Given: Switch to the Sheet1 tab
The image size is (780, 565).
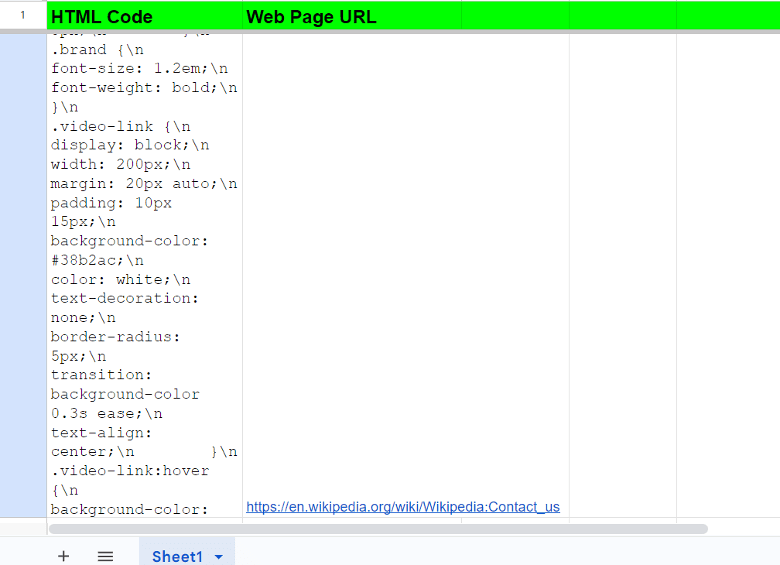Looking at the screenshot, I should 177,556.
